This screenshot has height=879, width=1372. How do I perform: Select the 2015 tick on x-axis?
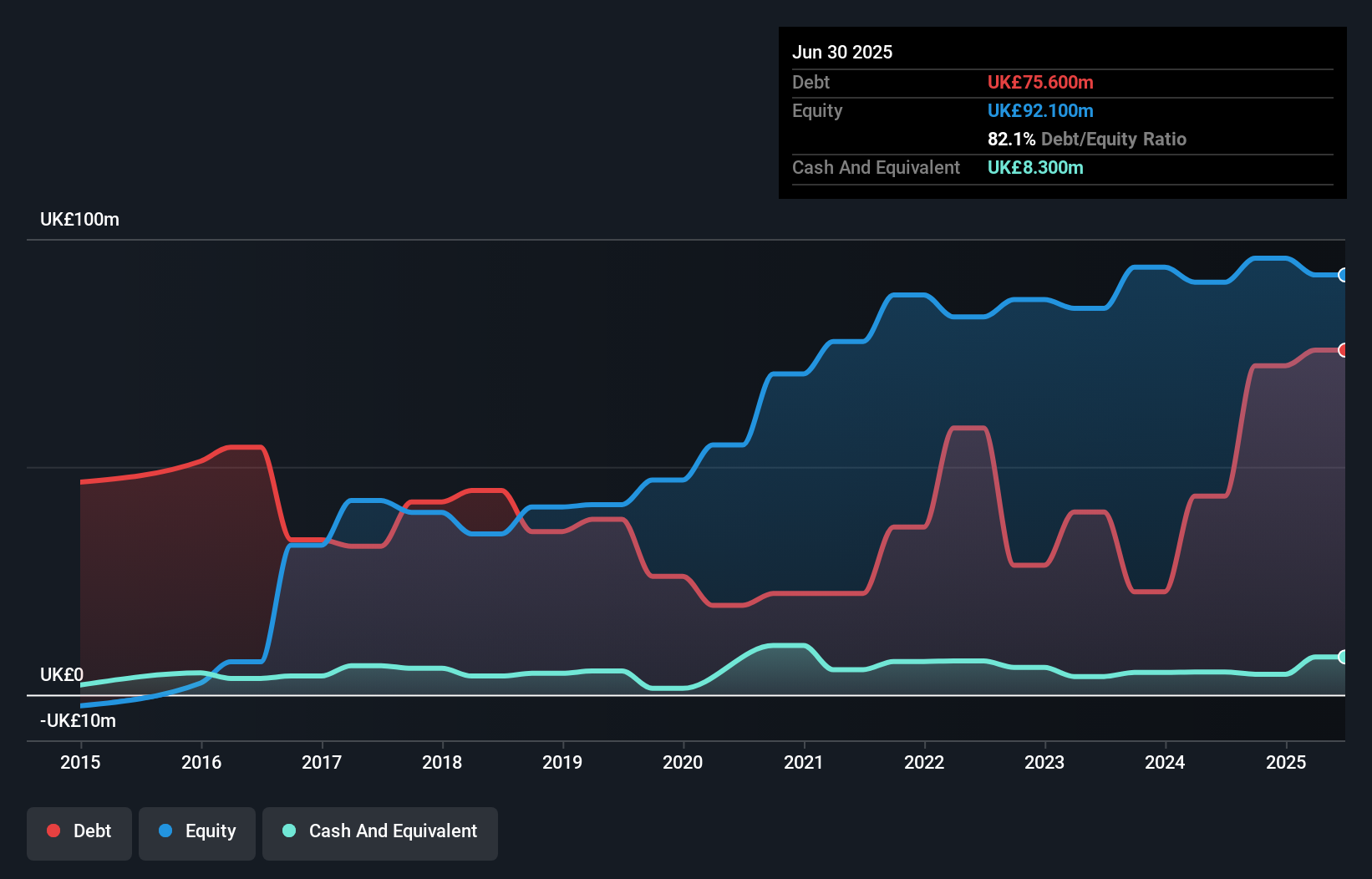[80, 762]
